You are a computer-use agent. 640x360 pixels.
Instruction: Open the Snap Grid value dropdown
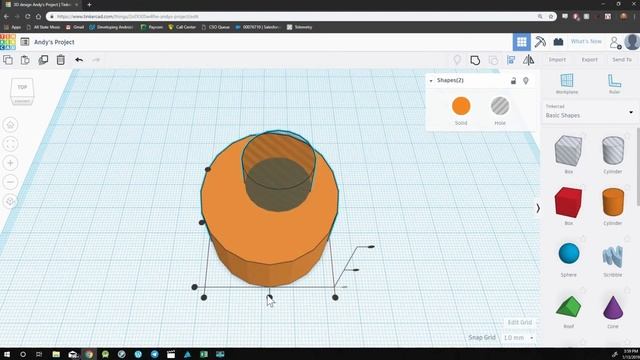click(518, 338)
